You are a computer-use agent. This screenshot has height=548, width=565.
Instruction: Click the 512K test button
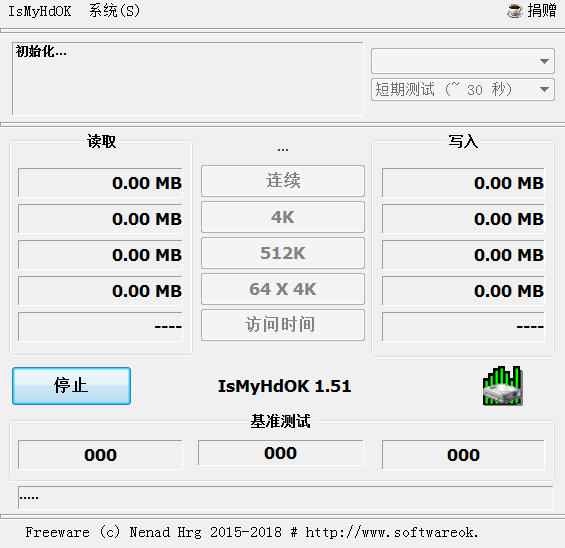[283, 253]
